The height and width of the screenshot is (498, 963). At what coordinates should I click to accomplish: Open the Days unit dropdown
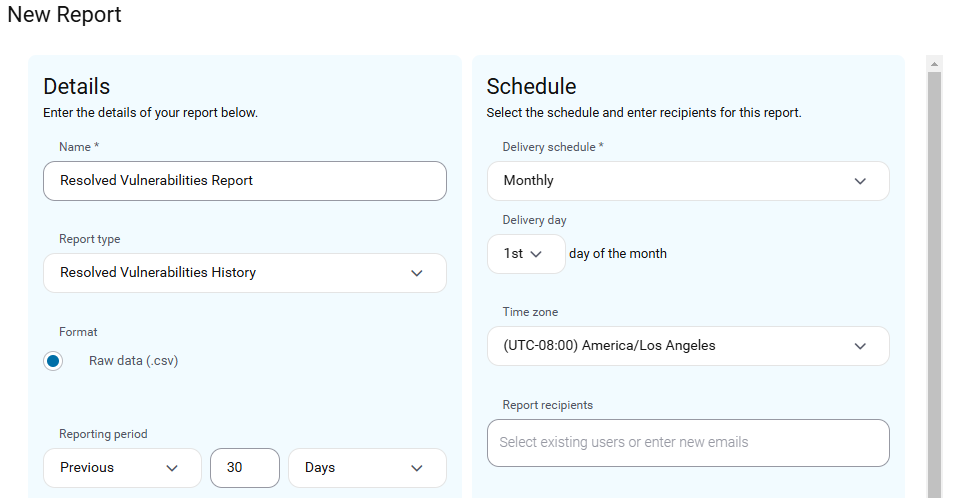367,468
